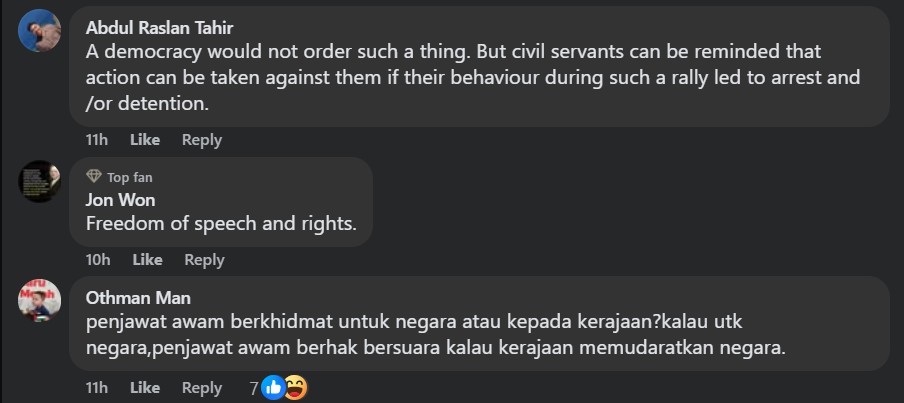The image size is (904, 403).
Task: Reply to Othman Man's comment
Action: click(x=202, y=388)
